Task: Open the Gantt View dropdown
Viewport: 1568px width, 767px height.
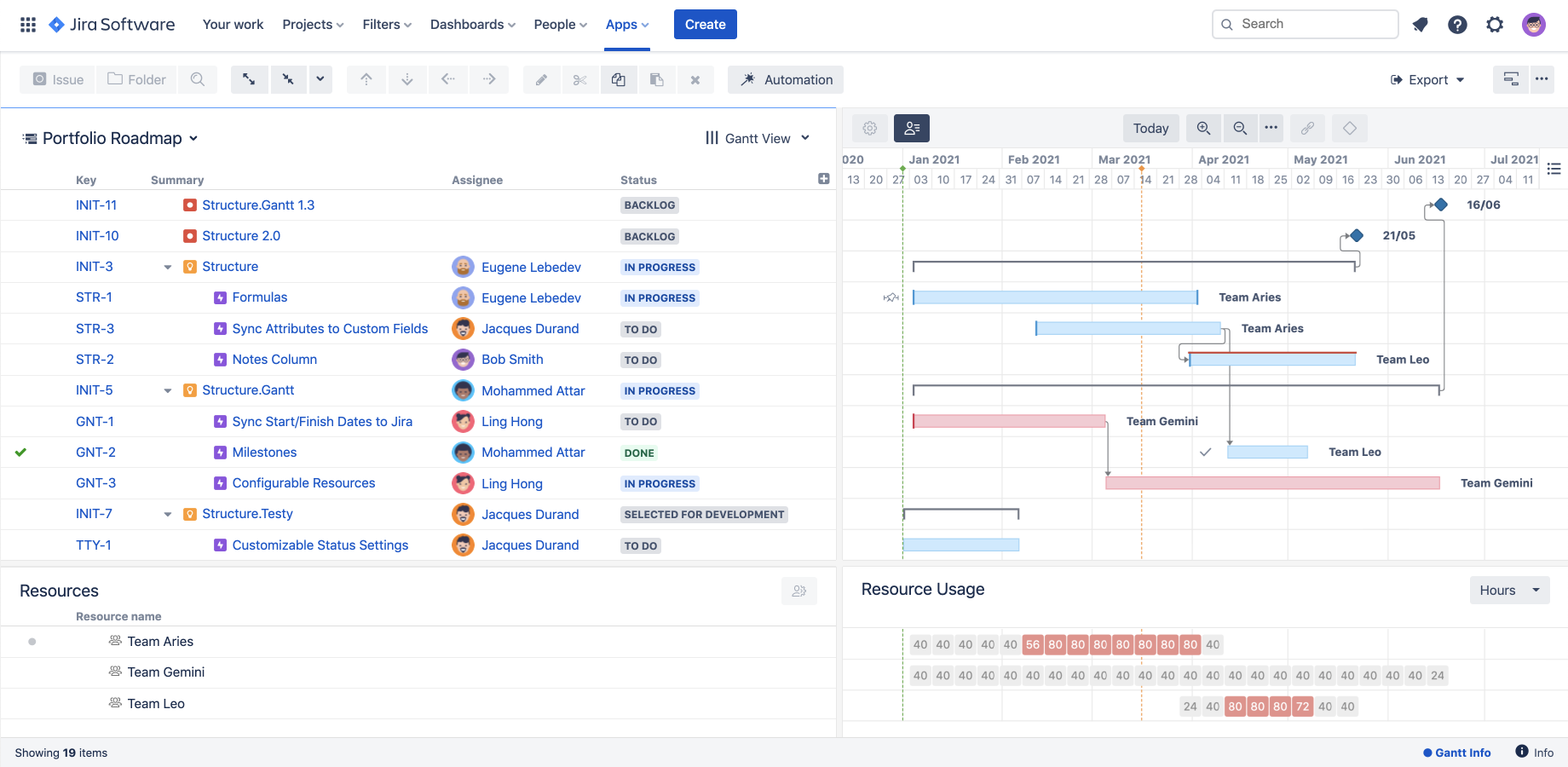Action: click(758, 137)
